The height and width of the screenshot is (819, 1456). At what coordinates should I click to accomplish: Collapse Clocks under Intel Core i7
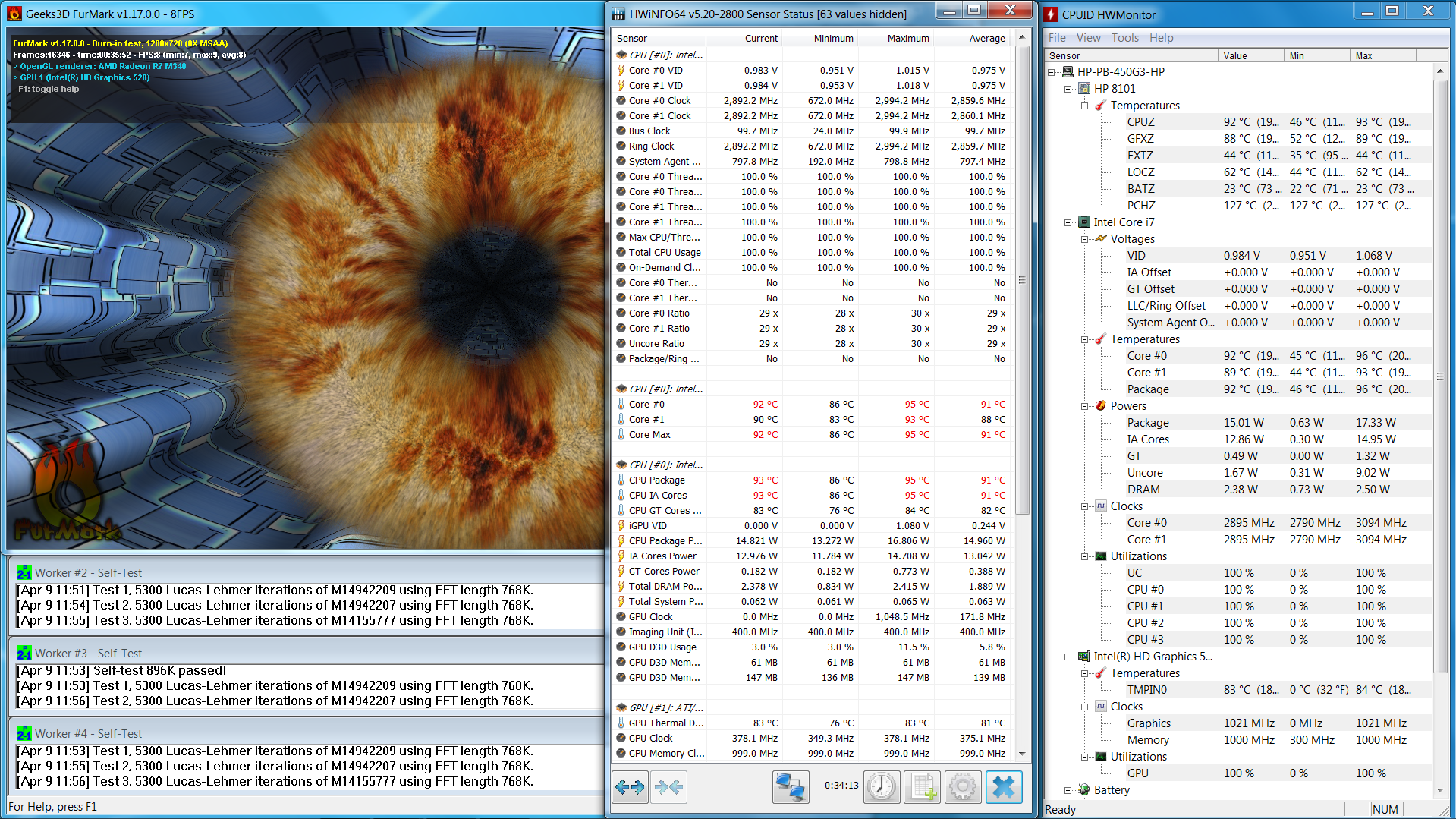coord(1085,506)
